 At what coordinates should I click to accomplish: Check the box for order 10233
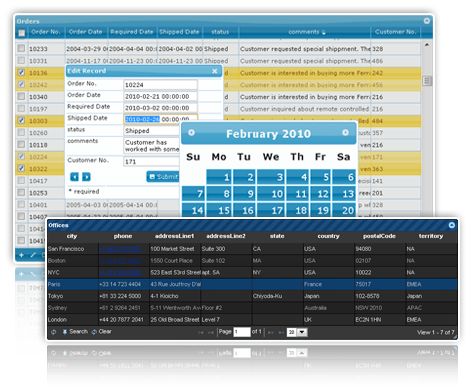(x=21, y=48)
